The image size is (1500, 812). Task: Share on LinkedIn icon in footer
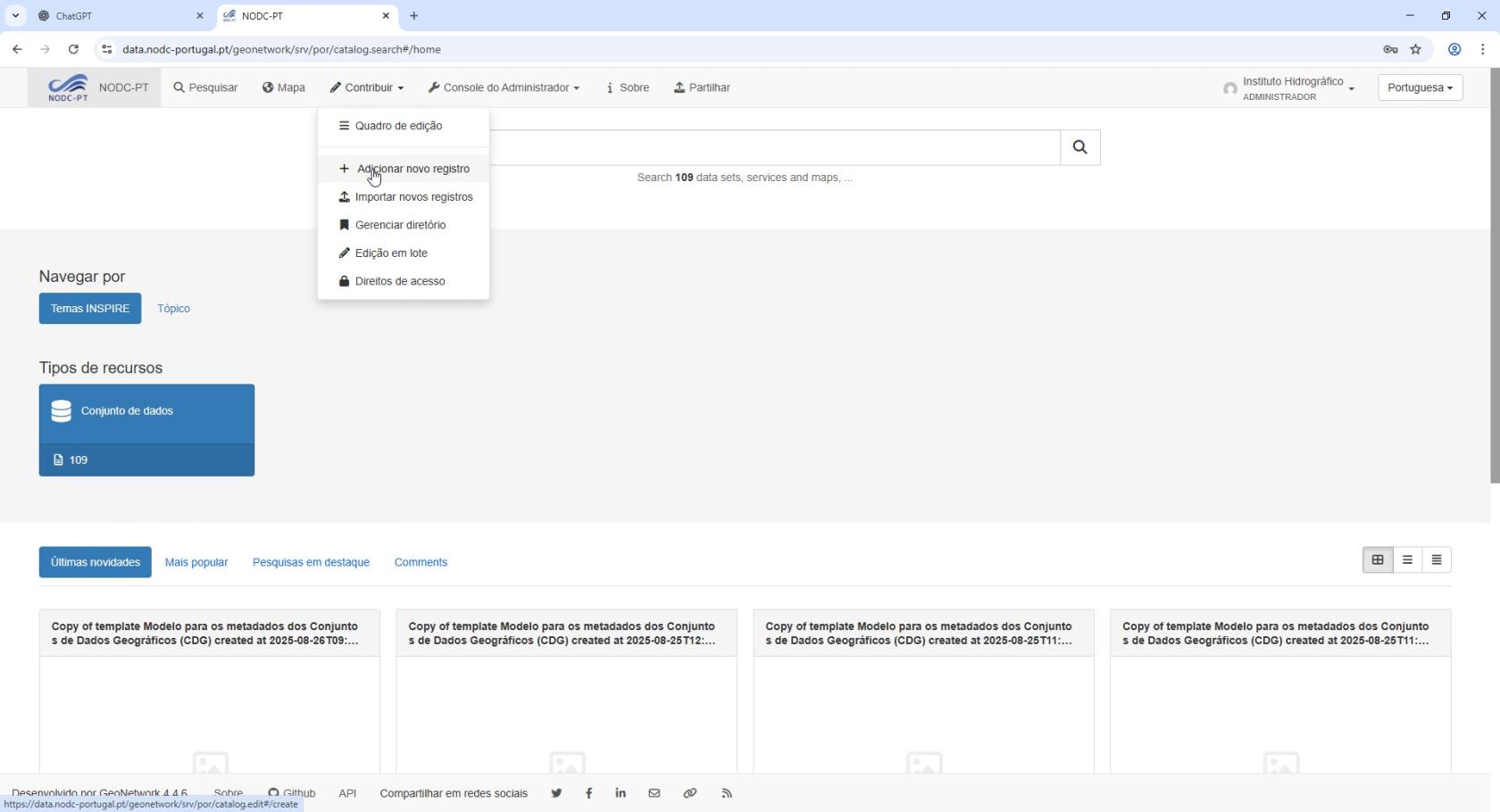(621, 793)
